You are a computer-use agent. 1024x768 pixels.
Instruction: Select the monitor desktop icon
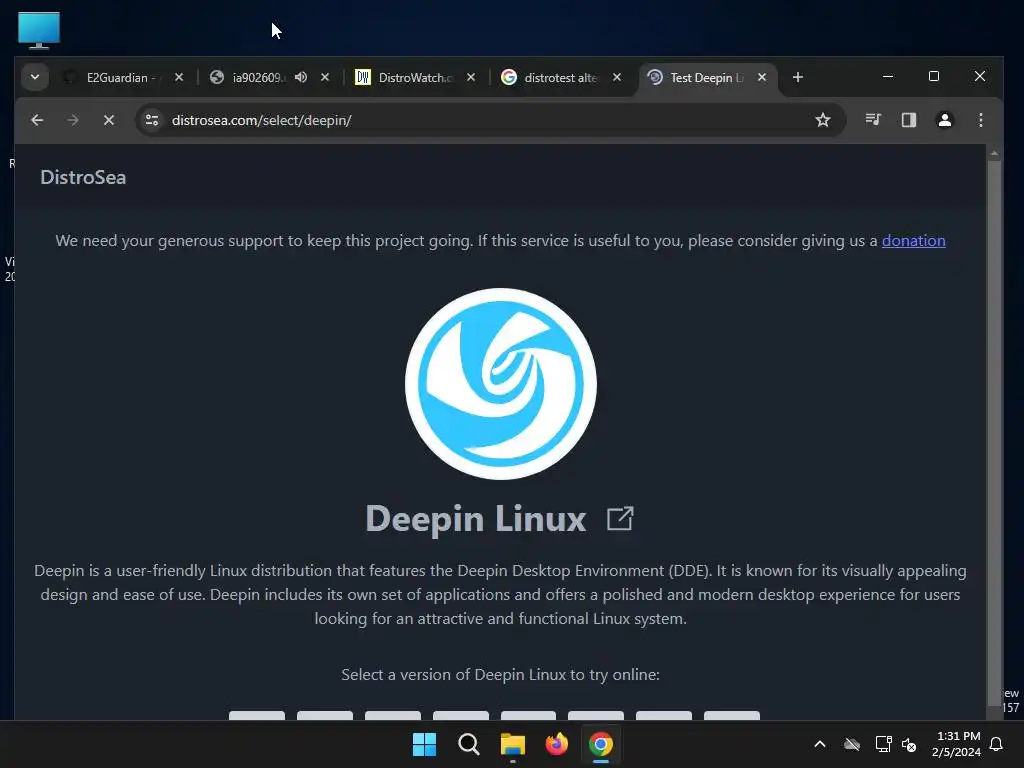click(39, 31)
